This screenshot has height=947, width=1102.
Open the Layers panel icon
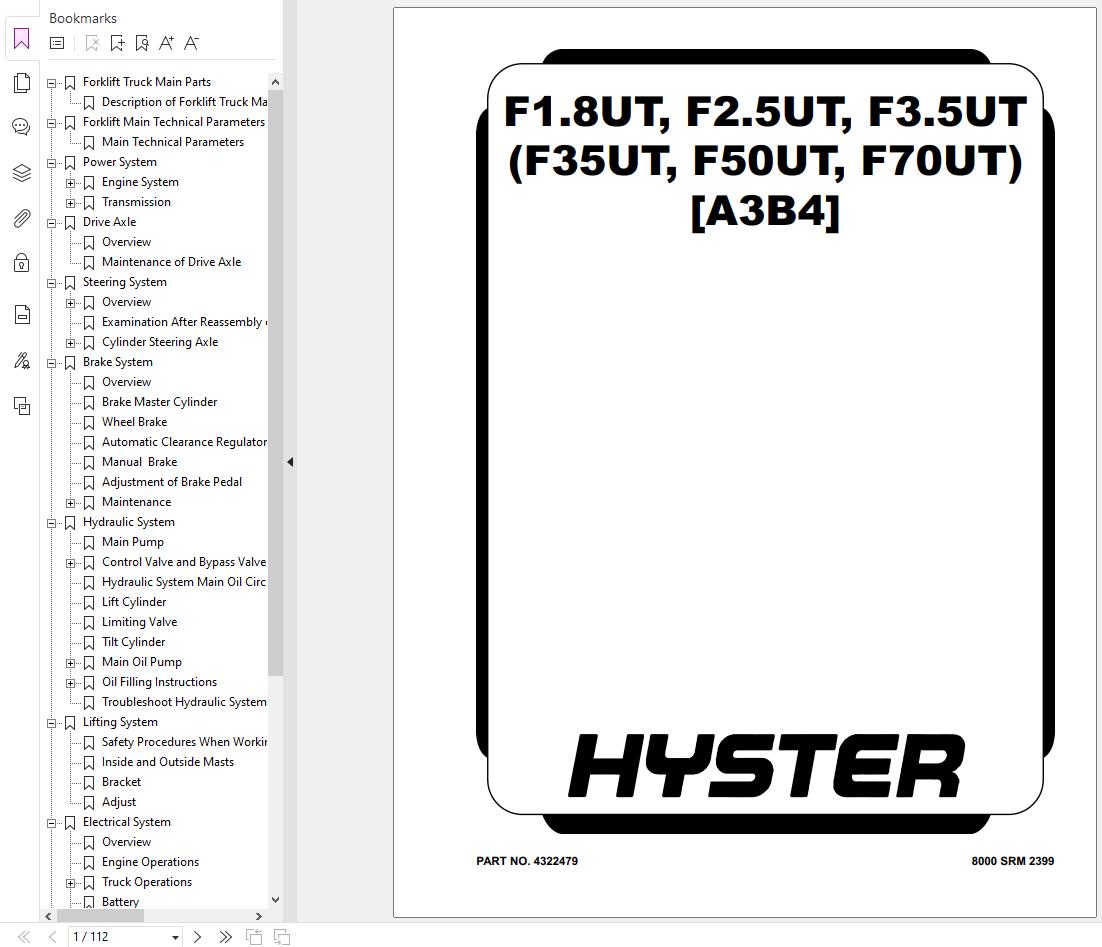[22, 173]
